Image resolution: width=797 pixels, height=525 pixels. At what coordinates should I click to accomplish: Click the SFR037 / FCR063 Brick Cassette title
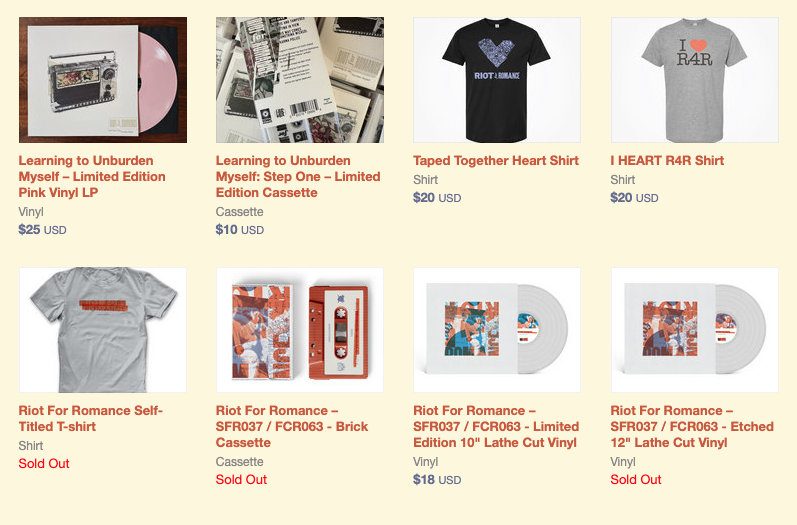(x=292, y=426)
